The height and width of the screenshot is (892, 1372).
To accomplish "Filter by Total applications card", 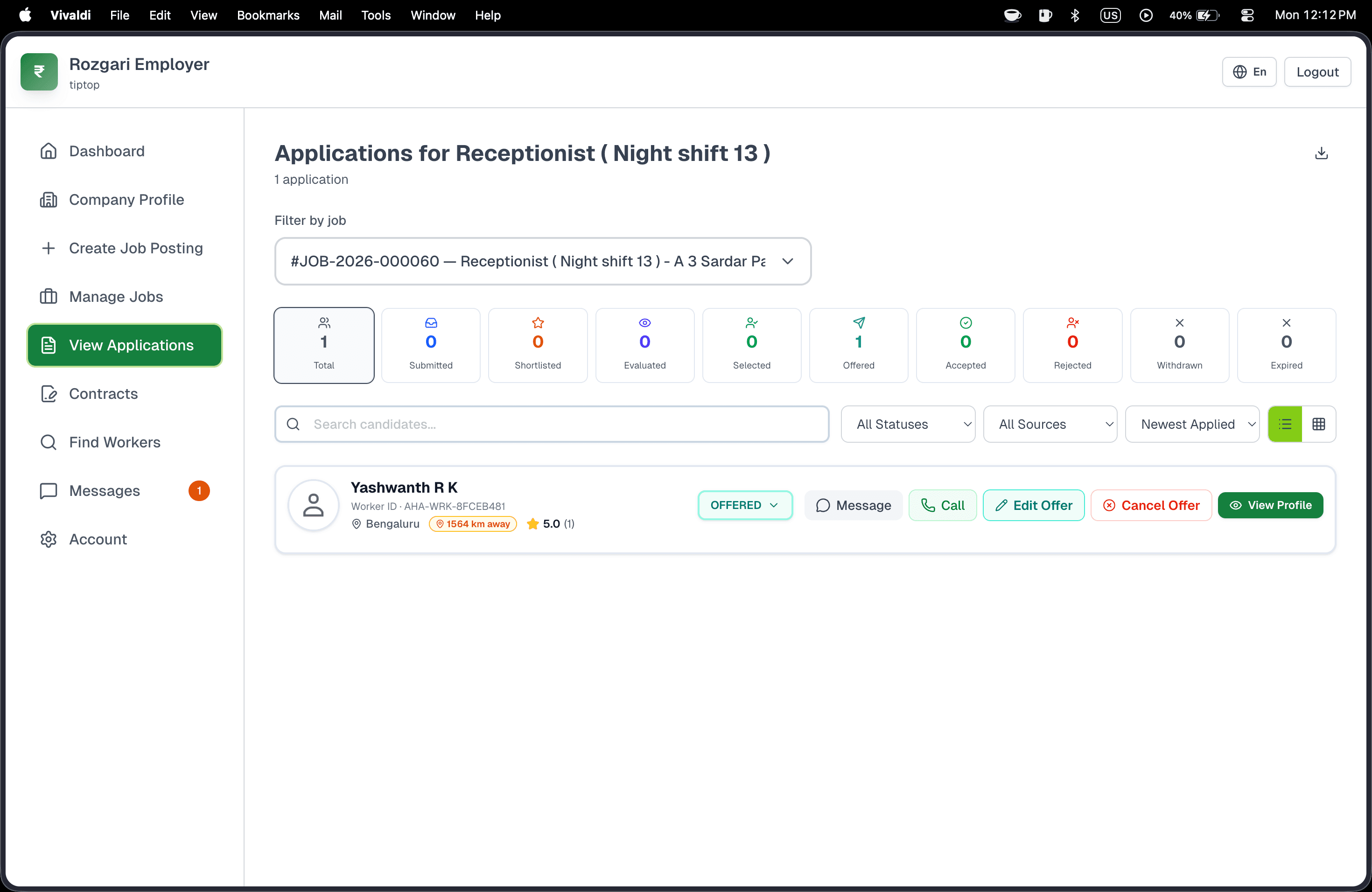I will point(324,345).
